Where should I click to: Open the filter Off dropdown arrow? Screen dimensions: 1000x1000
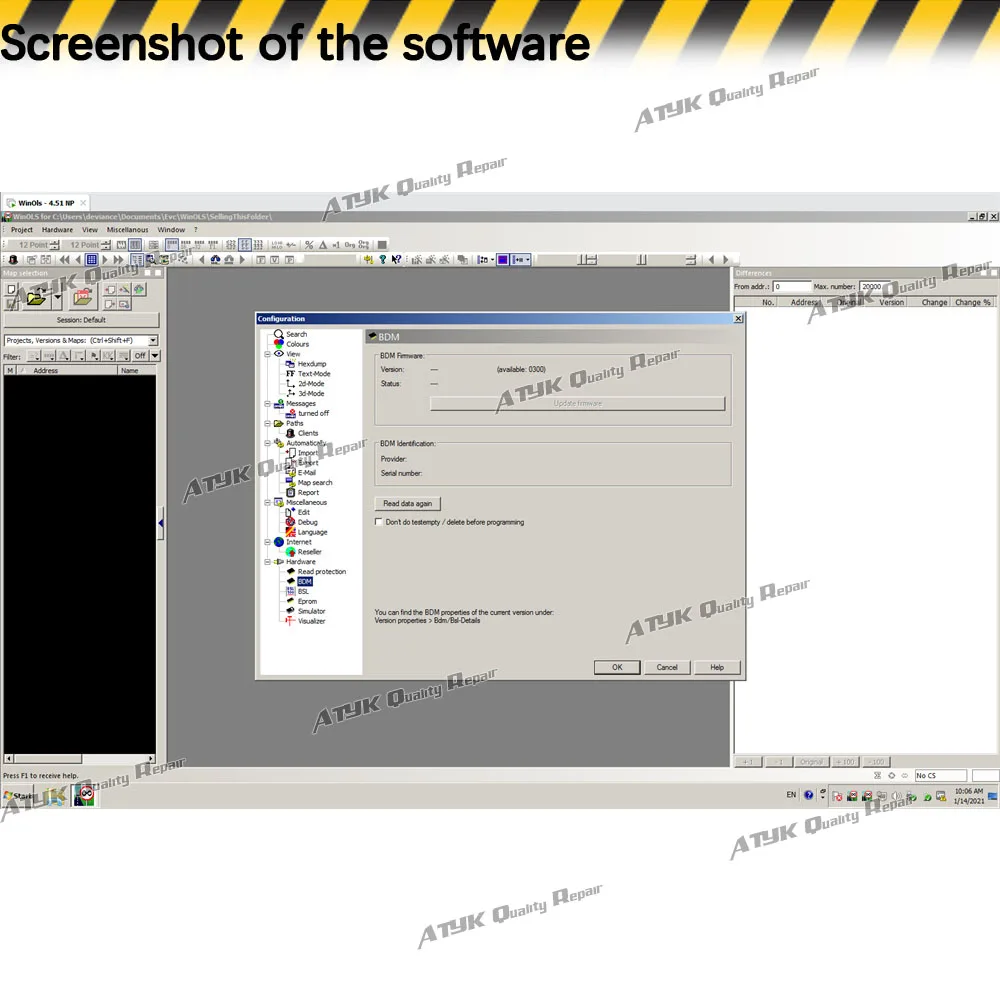[155, 355]
